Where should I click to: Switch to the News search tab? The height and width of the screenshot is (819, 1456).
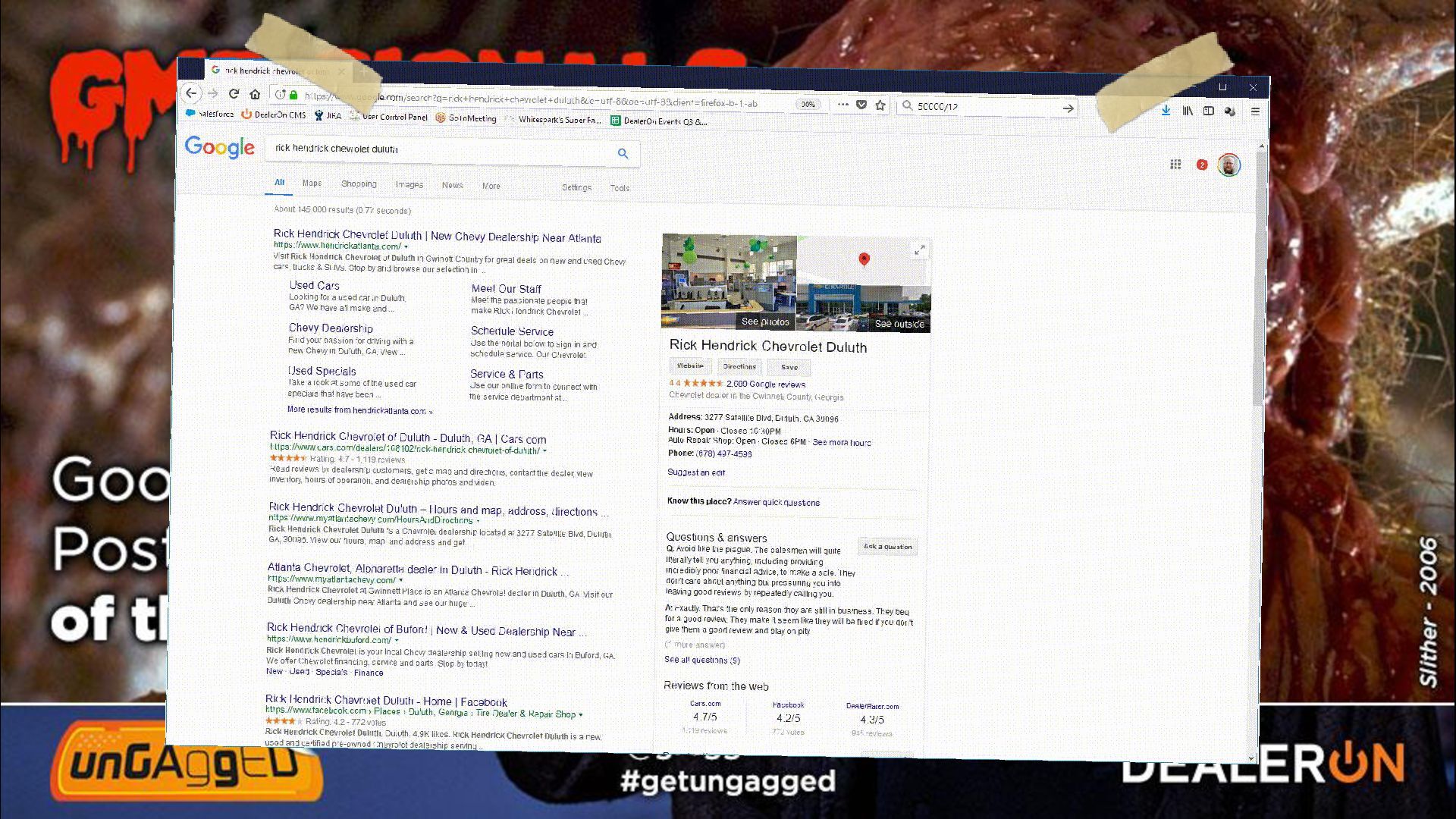[452, 185]
